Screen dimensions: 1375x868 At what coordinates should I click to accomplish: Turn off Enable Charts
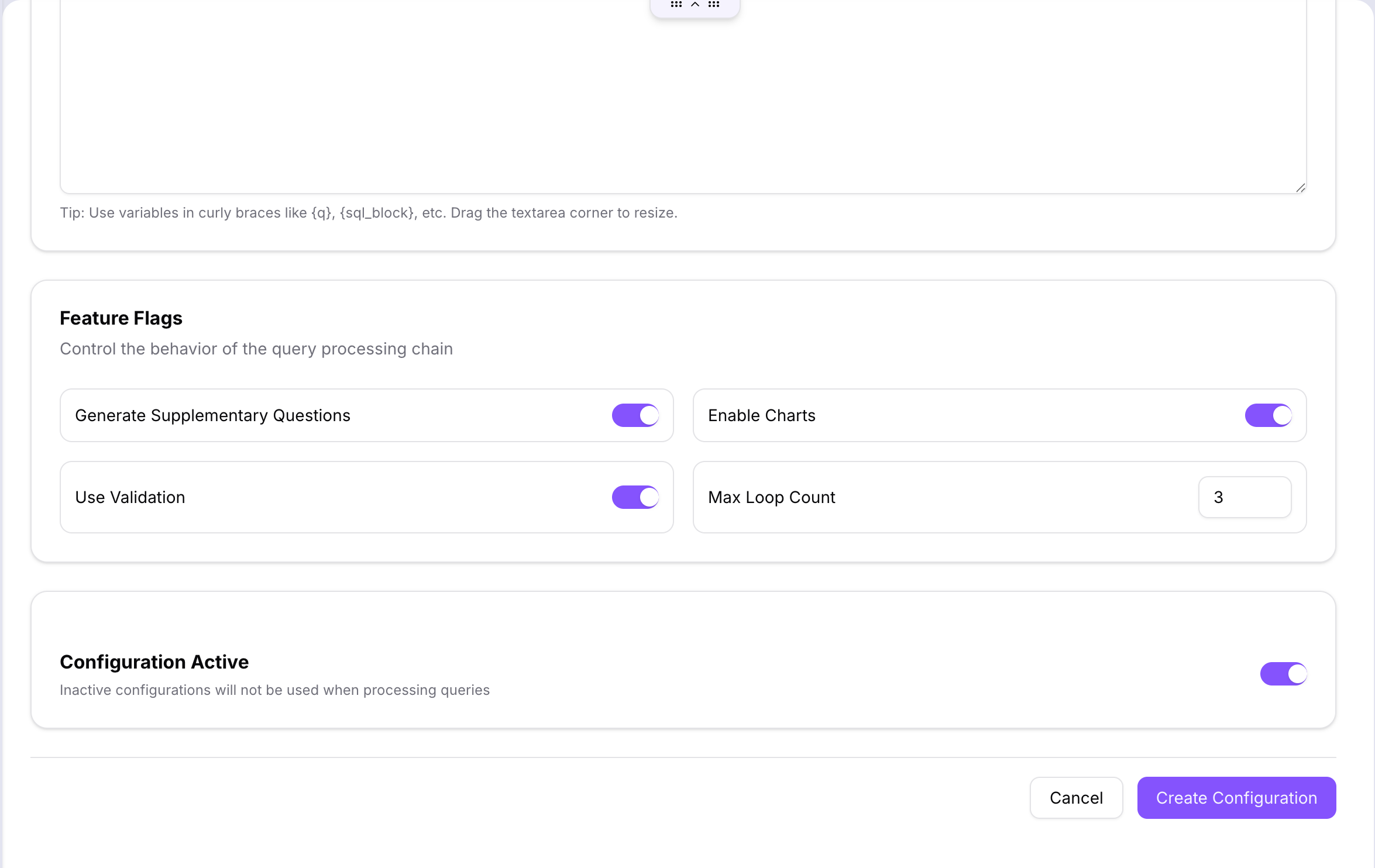[1269, 415]
